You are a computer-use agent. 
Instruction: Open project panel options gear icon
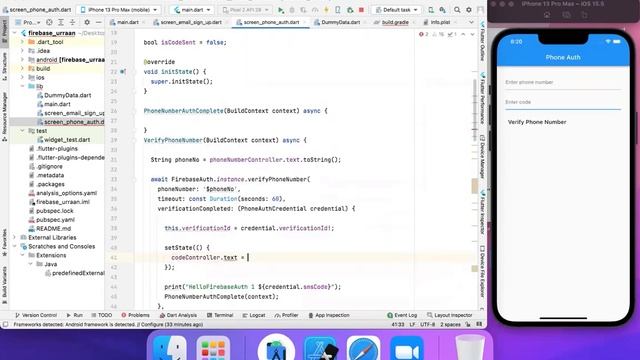[87, 22]
